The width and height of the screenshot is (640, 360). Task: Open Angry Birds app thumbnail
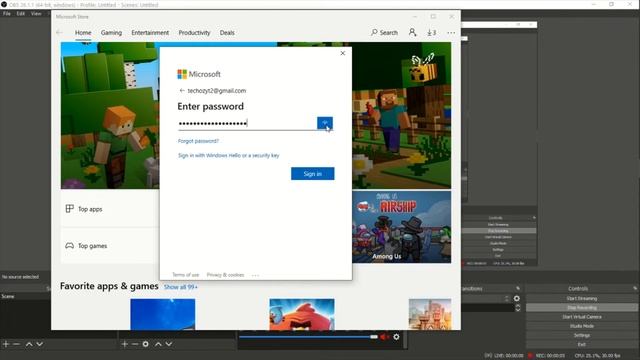[x=302, y=314]
